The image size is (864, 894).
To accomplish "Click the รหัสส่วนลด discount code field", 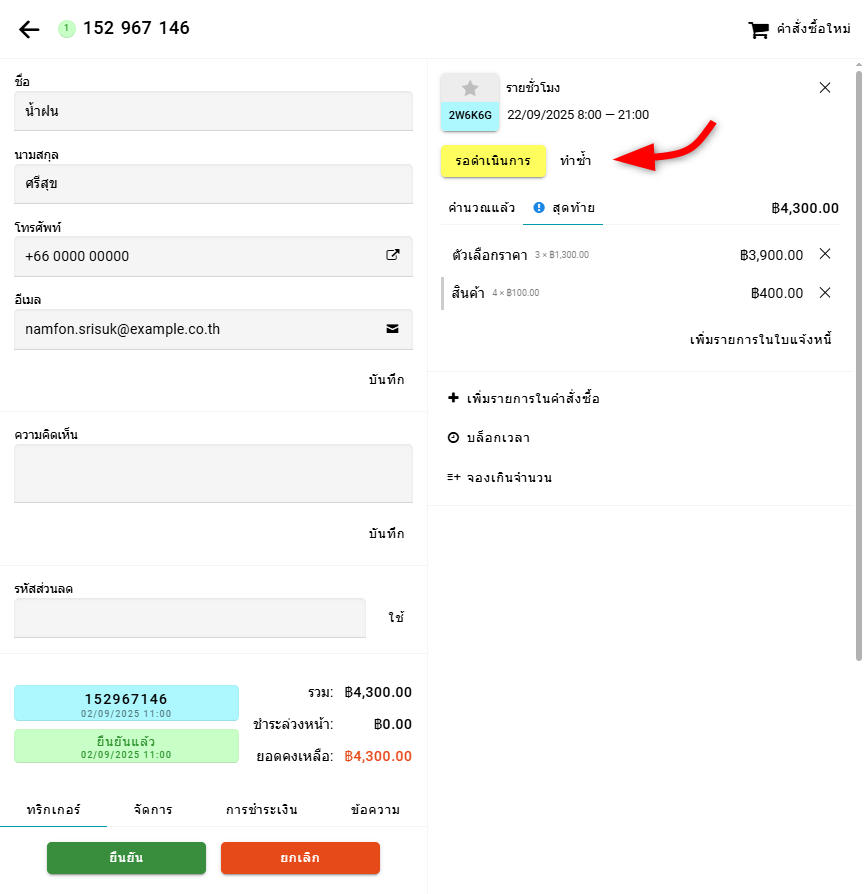I will [190, 618].
